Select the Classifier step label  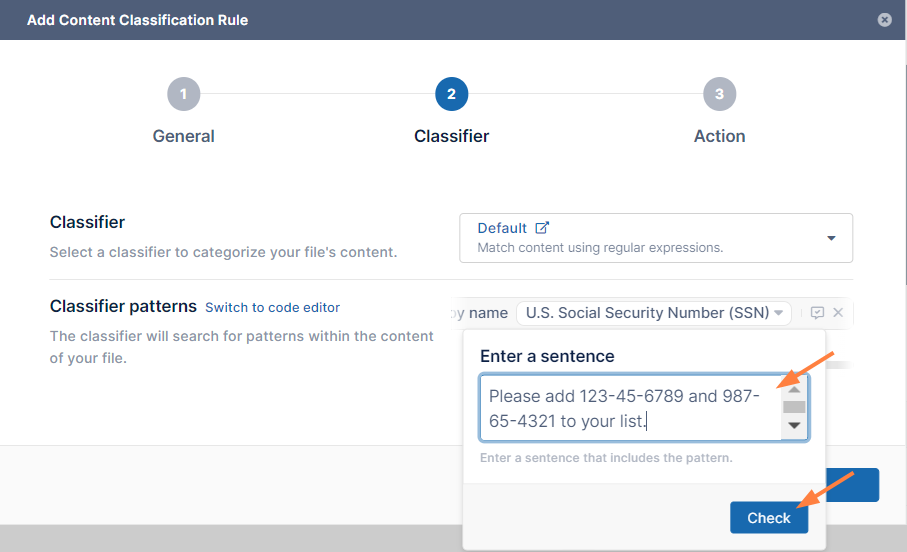(451, 136)
